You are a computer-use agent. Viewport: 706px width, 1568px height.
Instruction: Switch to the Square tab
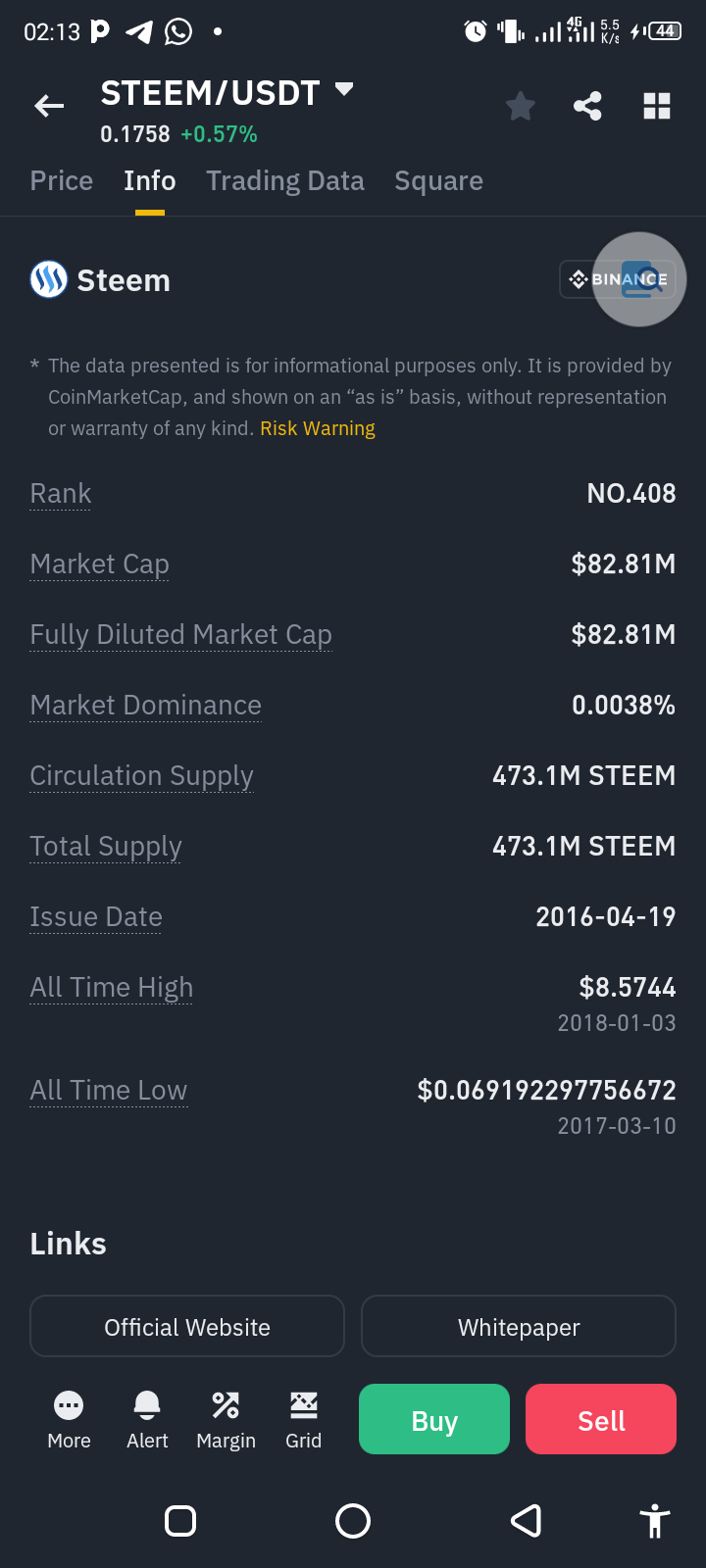pyautogui.click(x=438, y=181)
